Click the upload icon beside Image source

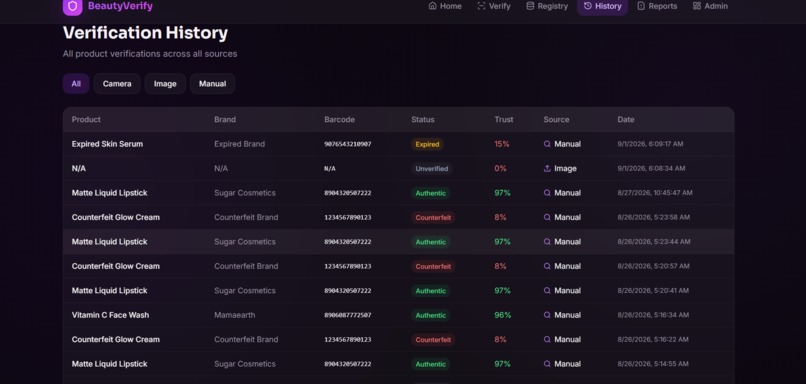click(x=547, y=168)
